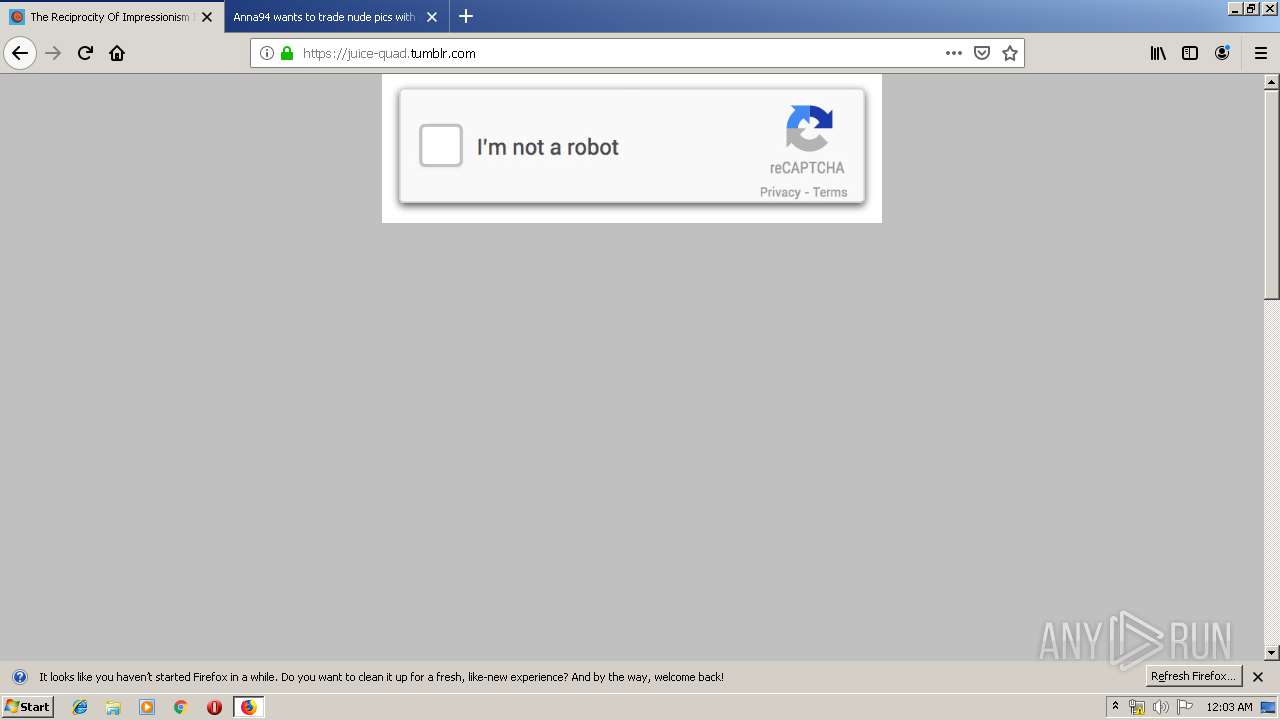
Task: Open a new tab
Action: coord(466,16)
